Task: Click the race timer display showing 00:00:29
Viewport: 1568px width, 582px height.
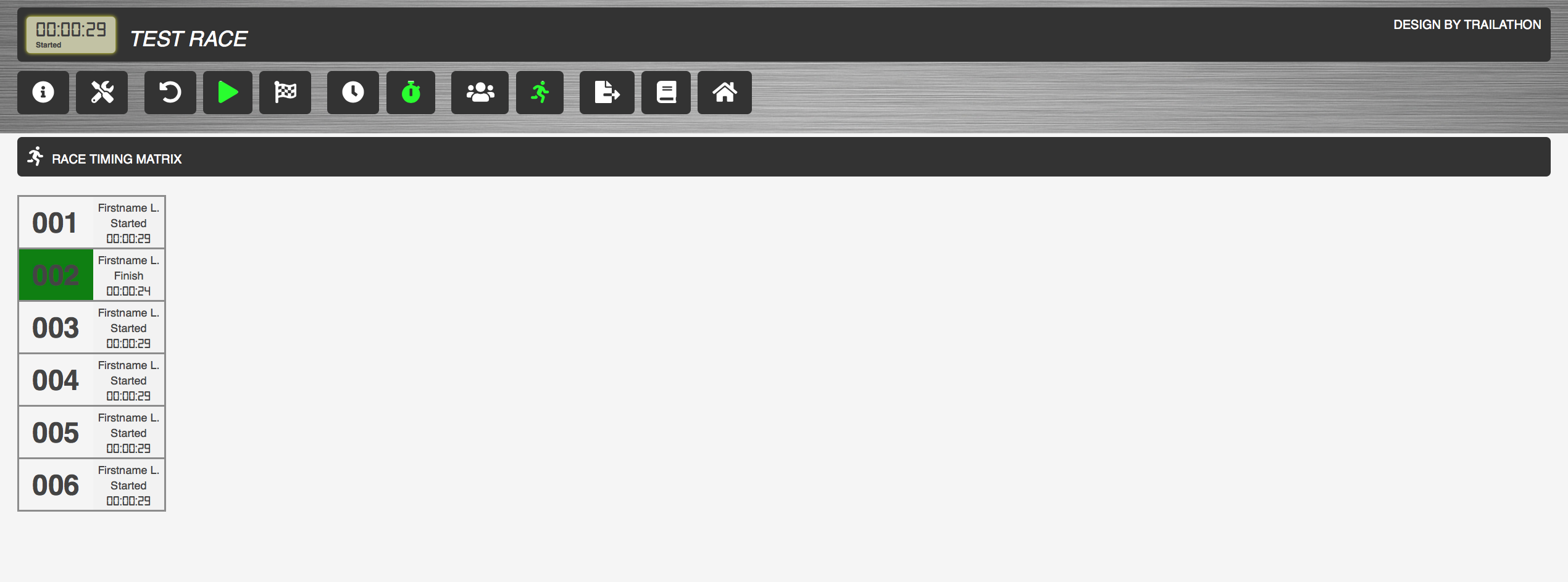Action: click(71, 35)
